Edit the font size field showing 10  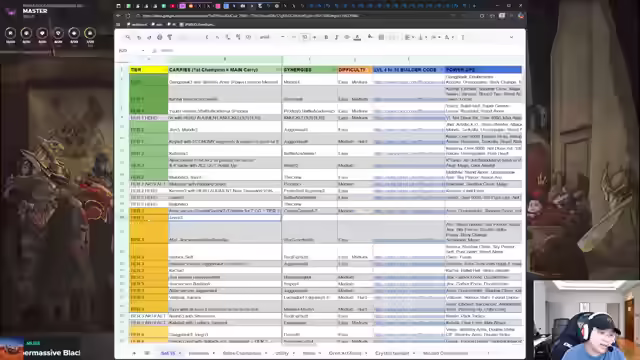[x=304, y=37]
